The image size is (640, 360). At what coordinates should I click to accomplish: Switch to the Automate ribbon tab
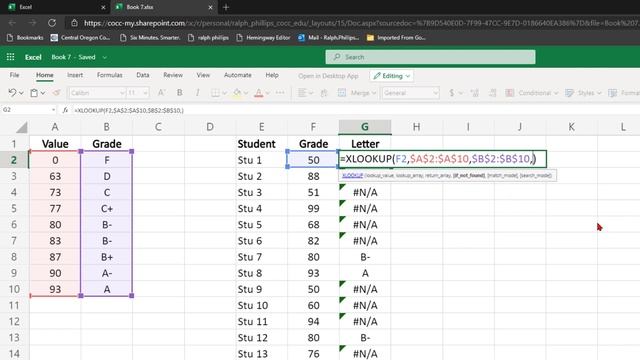[x=238, y=75]
